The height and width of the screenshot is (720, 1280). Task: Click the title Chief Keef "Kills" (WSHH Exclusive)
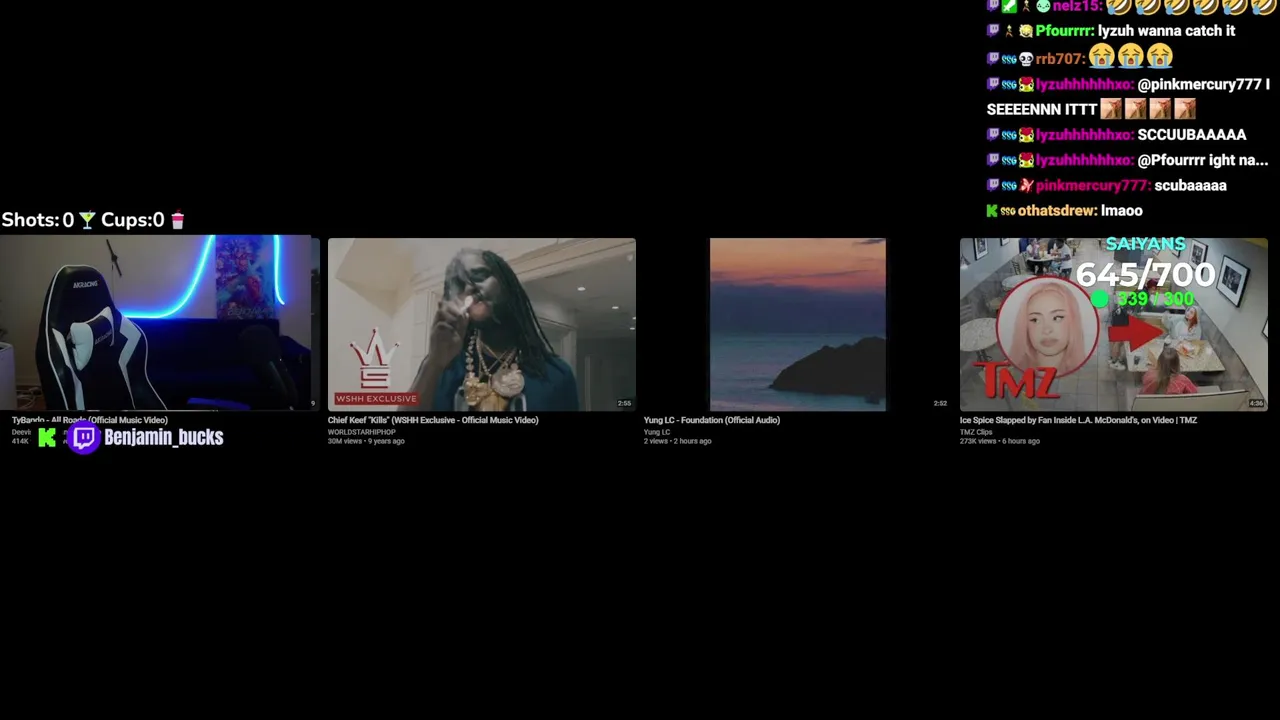(433, 420)
